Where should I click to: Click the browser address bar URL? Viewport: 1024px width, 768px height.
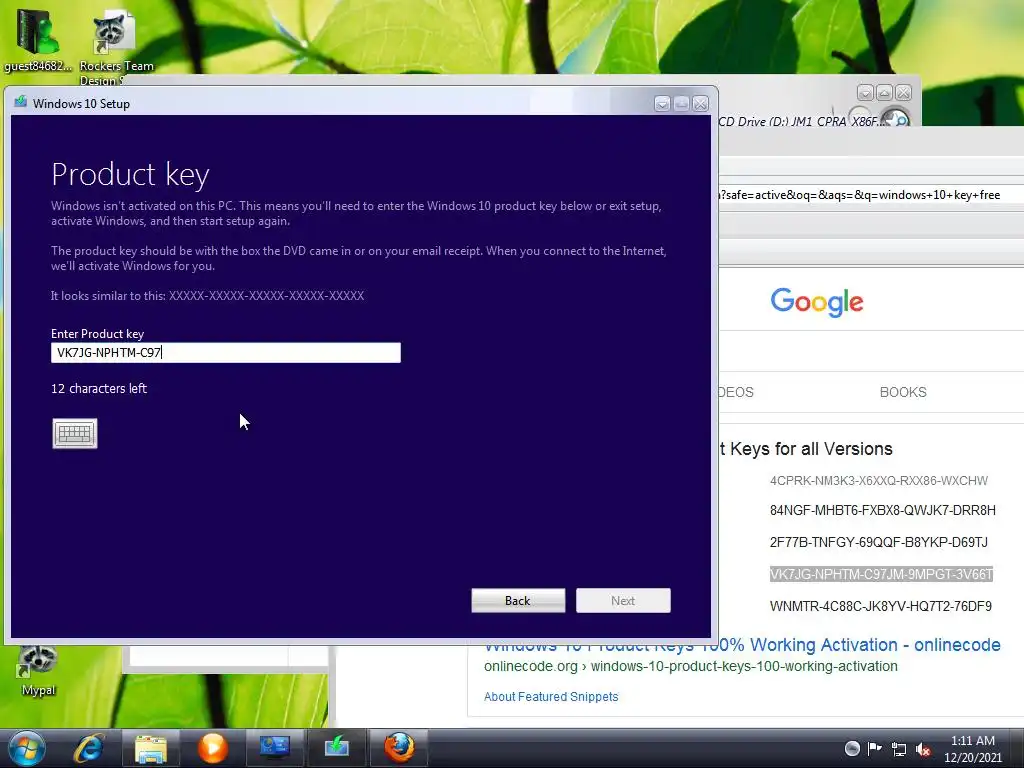pyautogui.click(x=871, y=195)
